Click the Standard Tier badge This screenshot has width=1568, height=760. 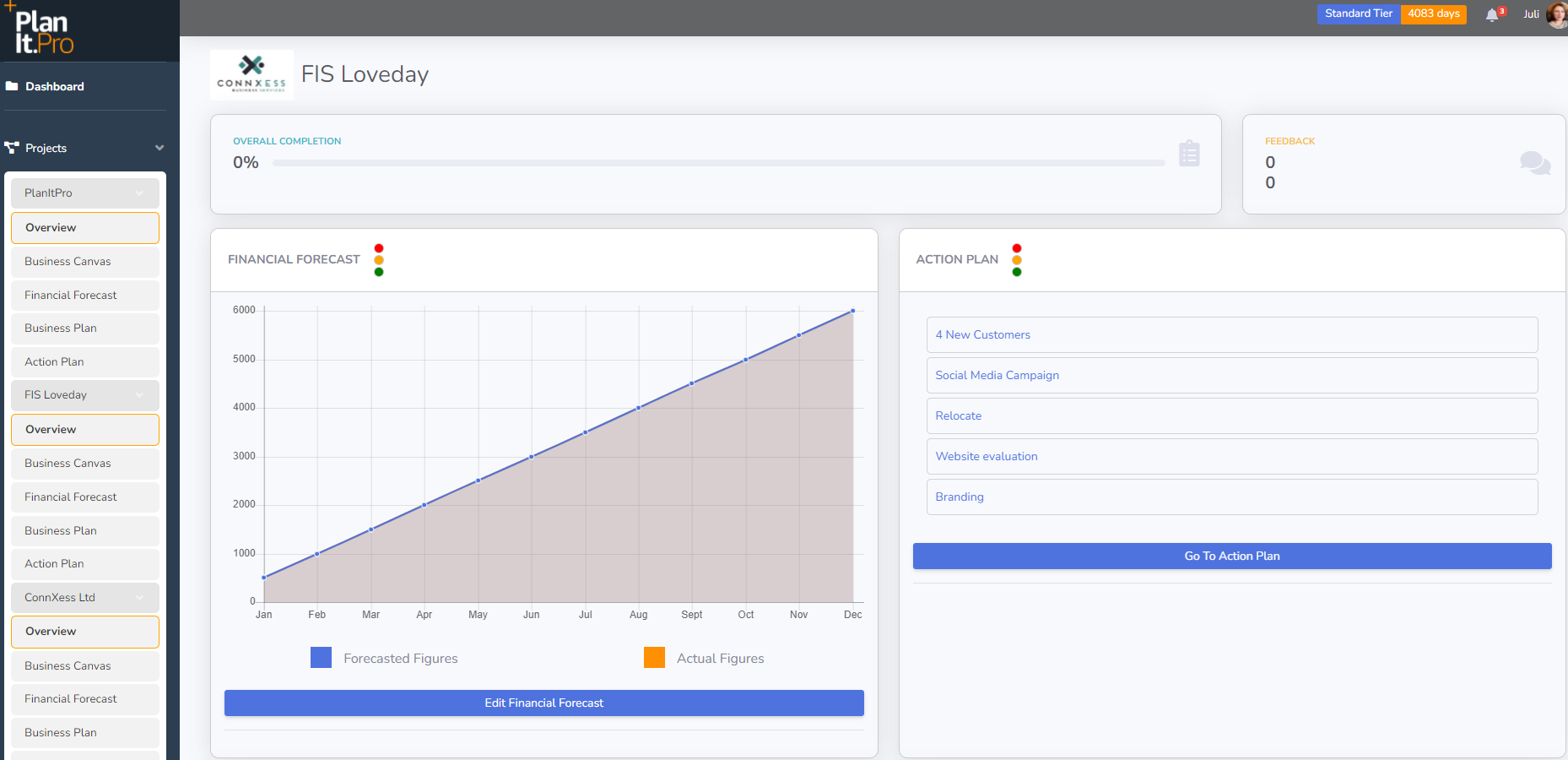(x=1359, y=14)
